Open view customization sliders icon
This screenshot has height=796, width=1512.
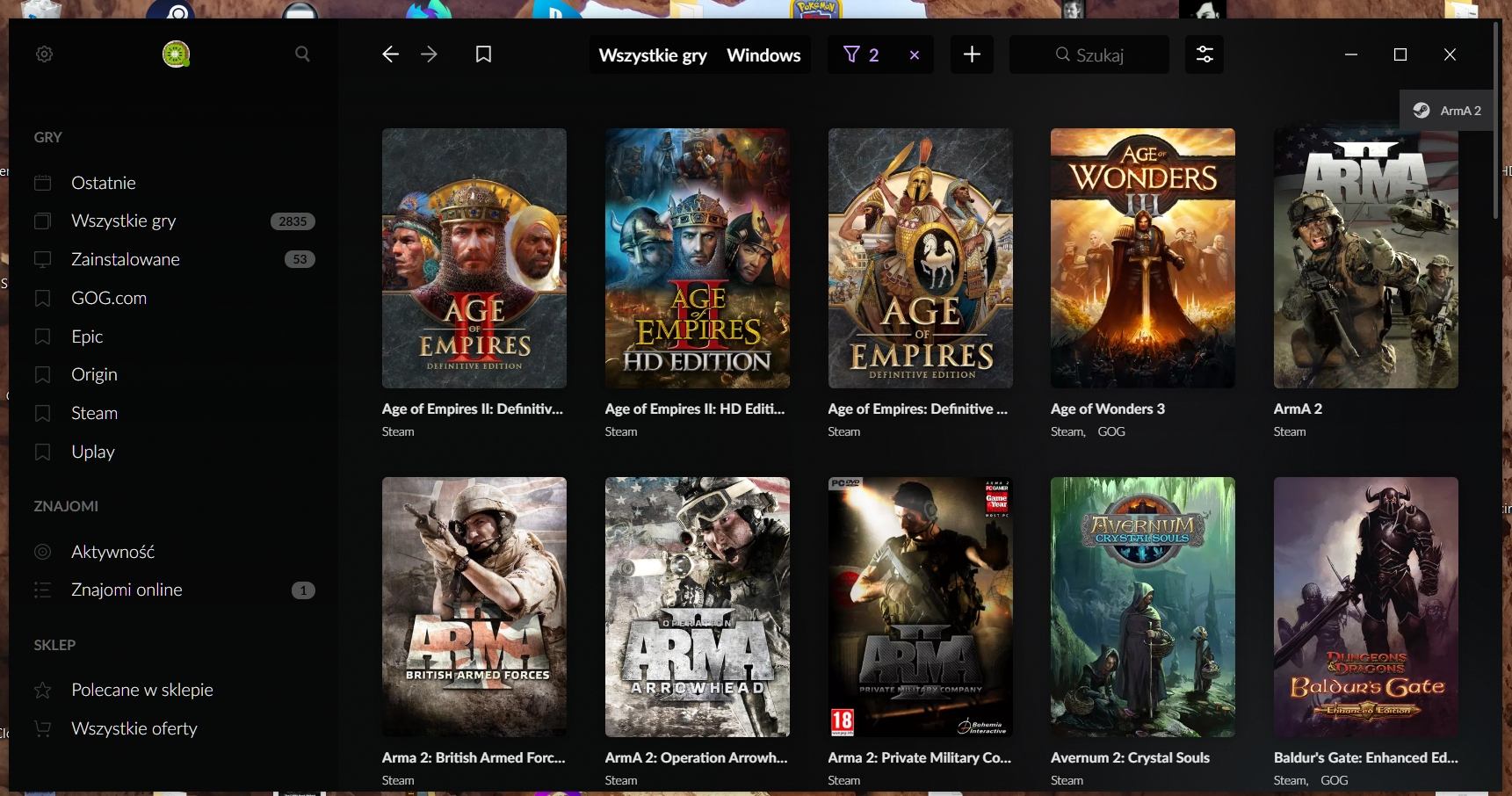pyautogui.click(x=1205, y=54)
